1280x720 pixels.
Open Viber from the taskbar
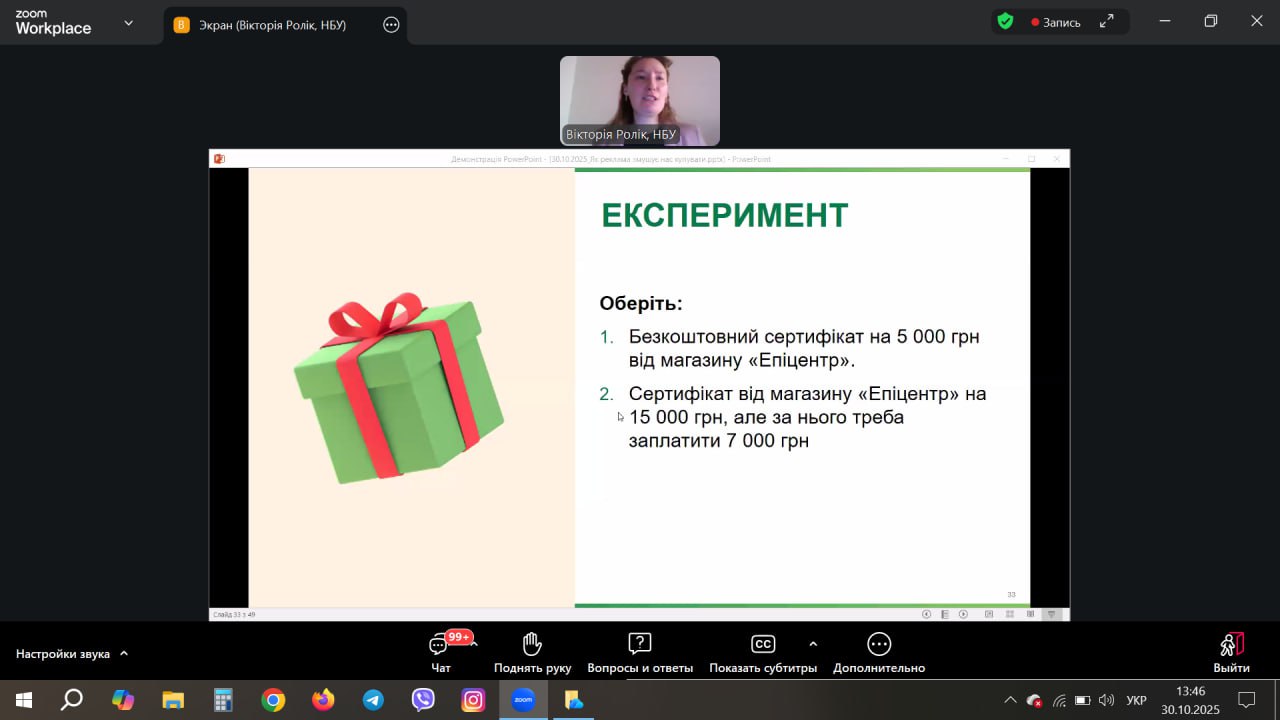pos(423,700)
